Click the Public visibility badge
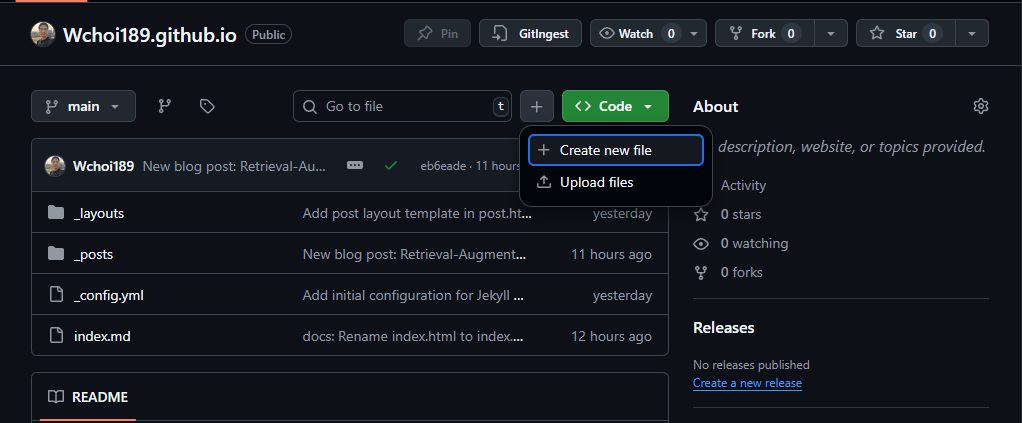 click(x=268, y=35)
